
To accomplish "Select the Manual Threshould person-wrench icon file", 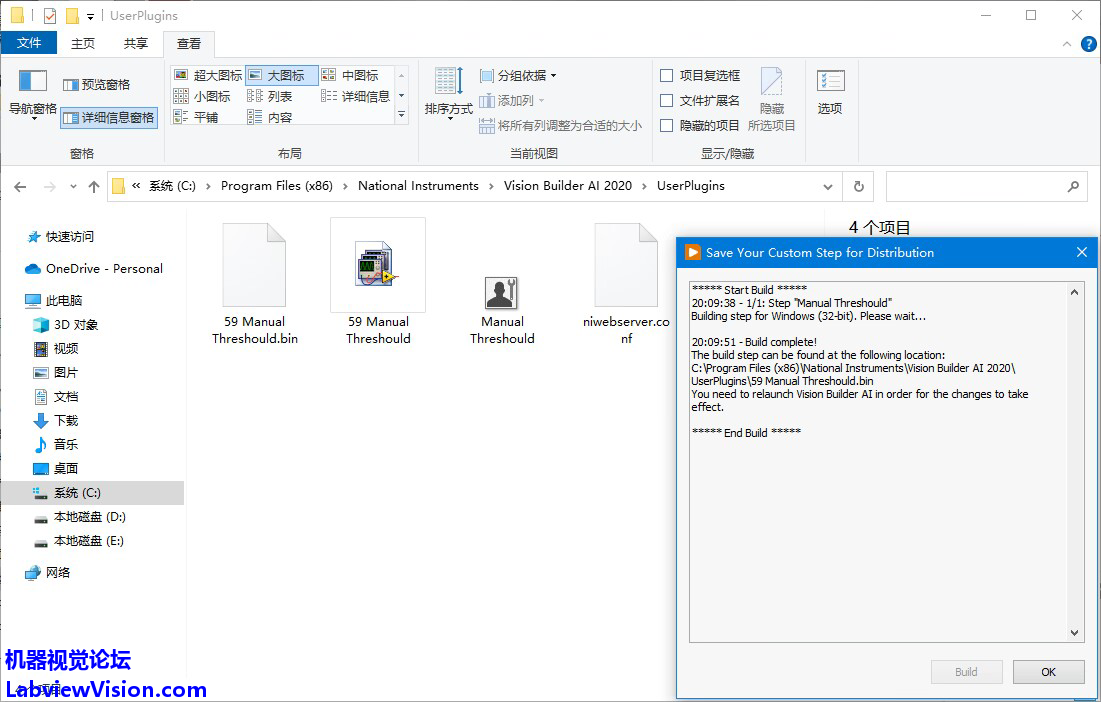I will [x=501, y=293].
